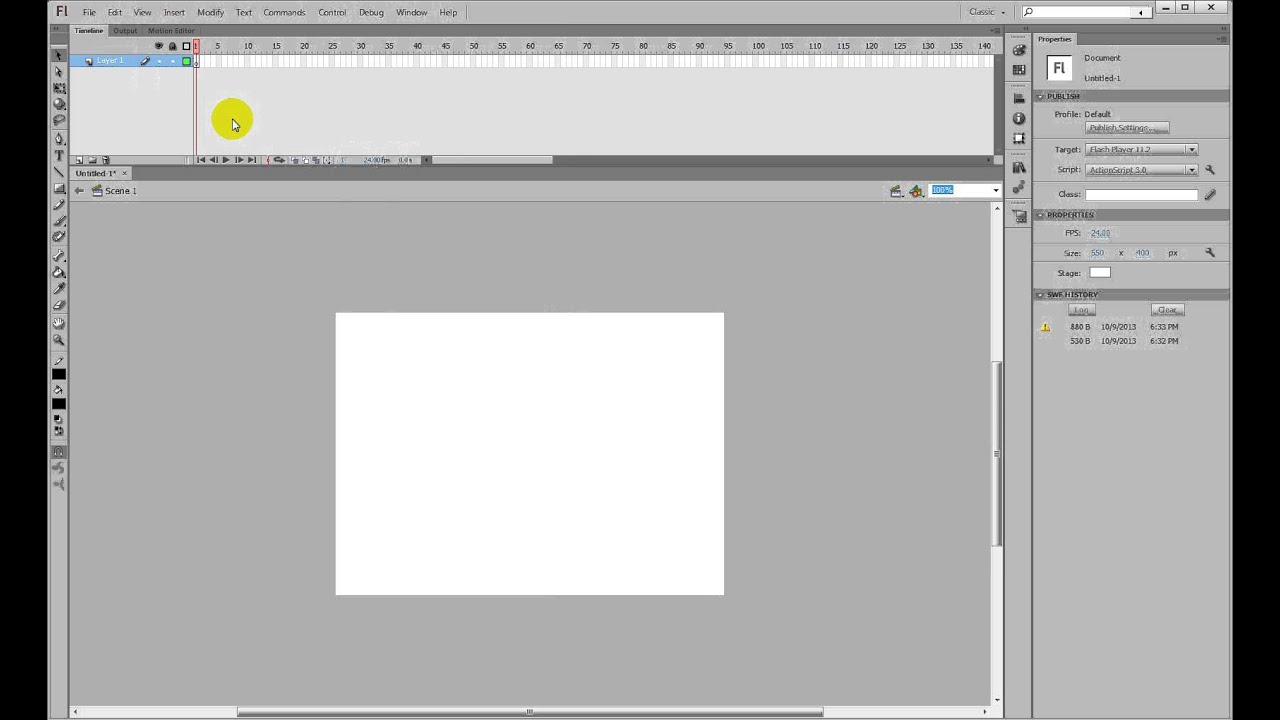Screen dimensions: 1280x720
Task: Toggle lock dot for Layer 1
Action: [173, 61]
